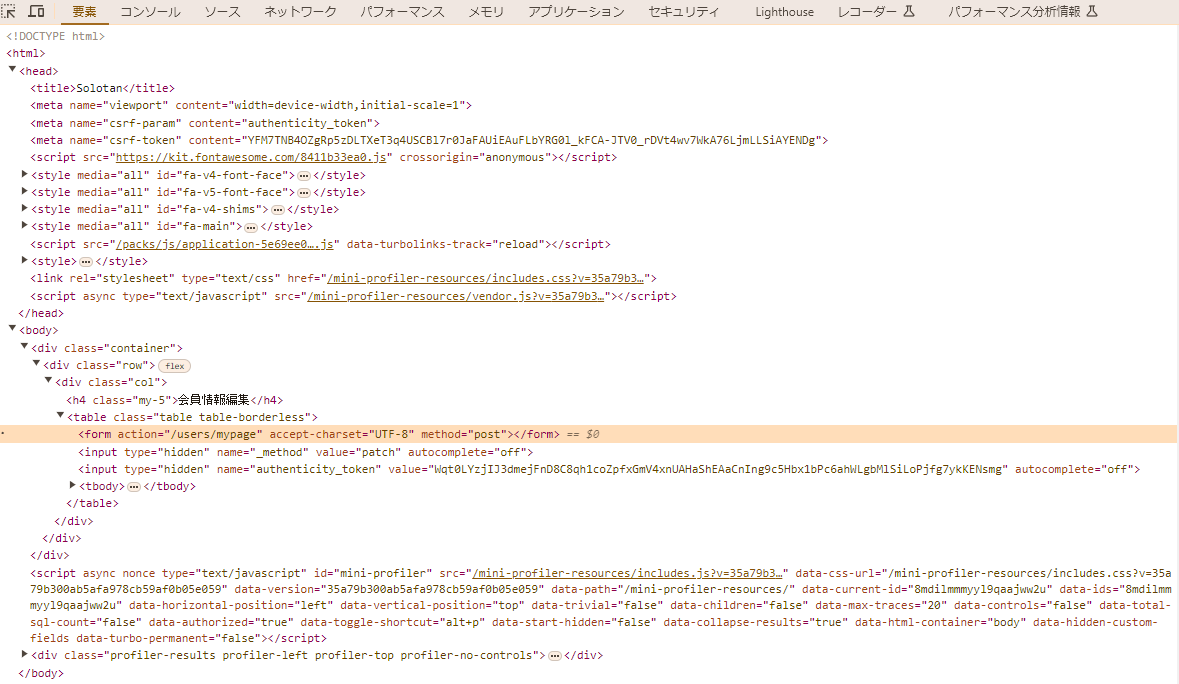Open the パフォーマンス tab

tap(402, 12)
